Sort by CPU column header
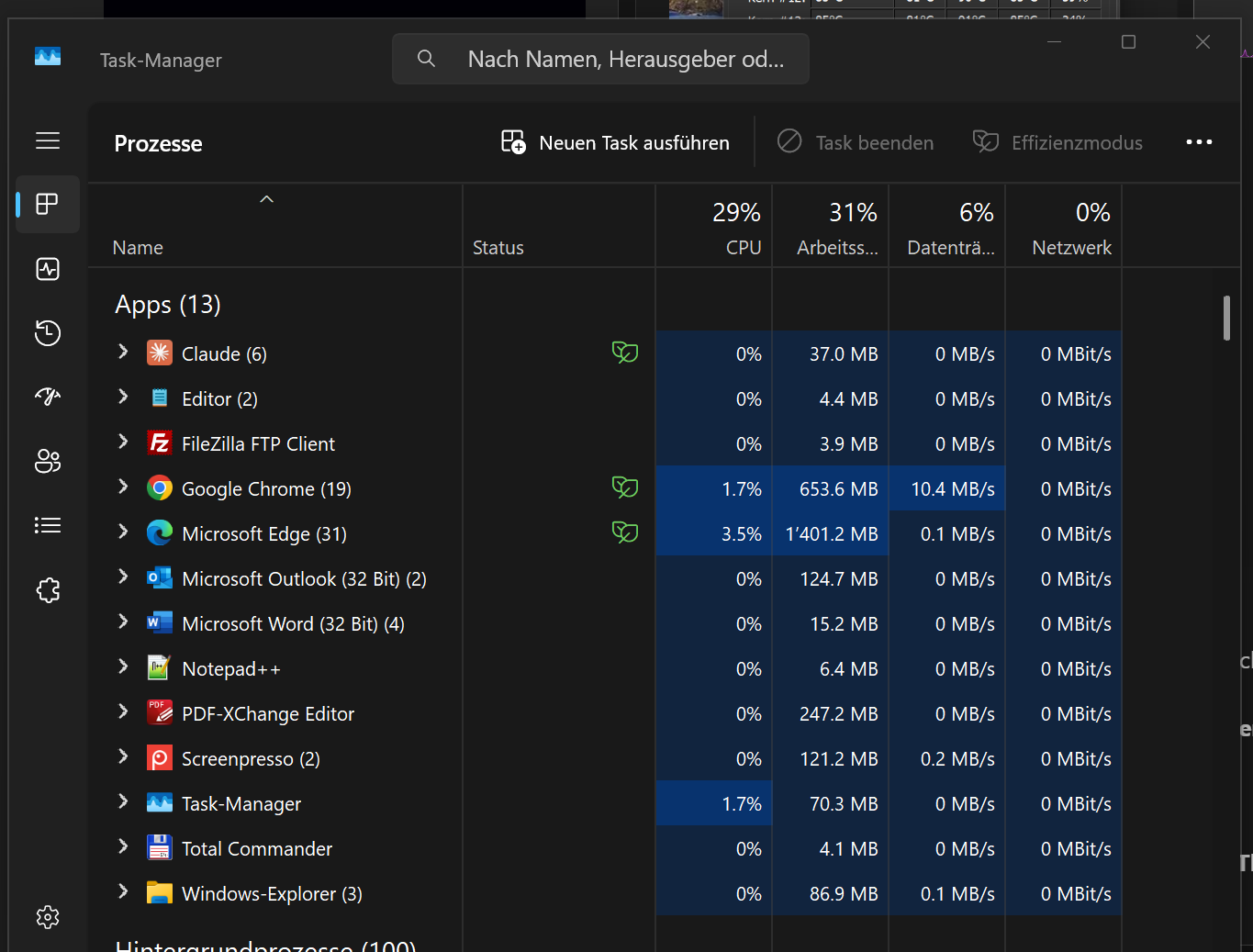 pyautogui.click(x=714, y=226)
